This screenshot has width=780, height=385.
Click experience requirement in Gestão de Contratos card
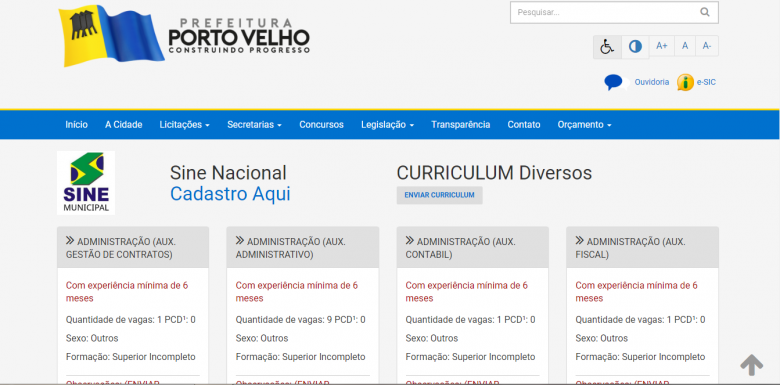127,292
